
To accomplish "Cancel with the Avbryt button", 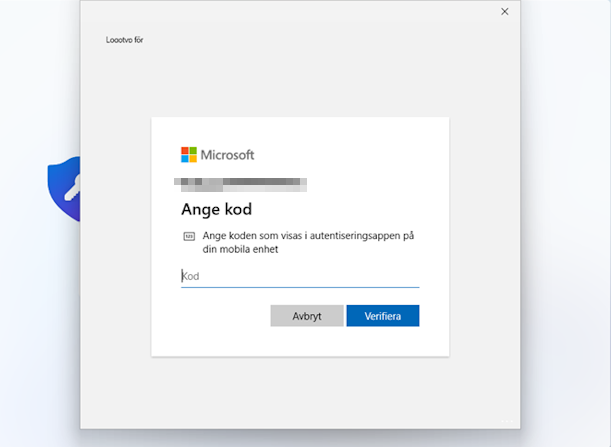I will click(x=307, y=316).
